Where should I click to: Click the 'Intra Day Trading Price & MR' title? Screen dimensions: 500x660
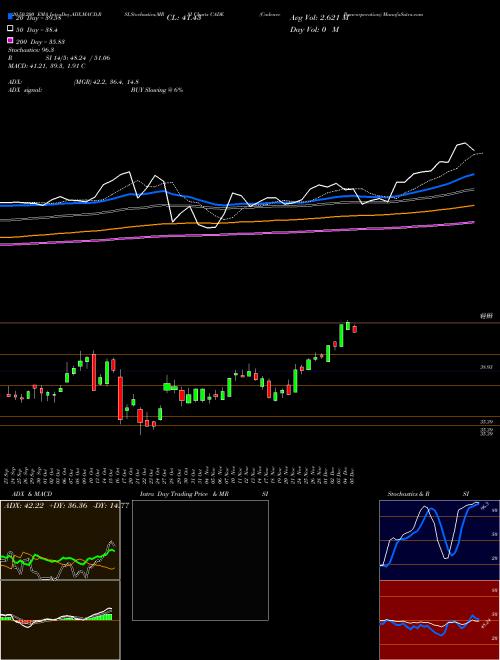184,494
